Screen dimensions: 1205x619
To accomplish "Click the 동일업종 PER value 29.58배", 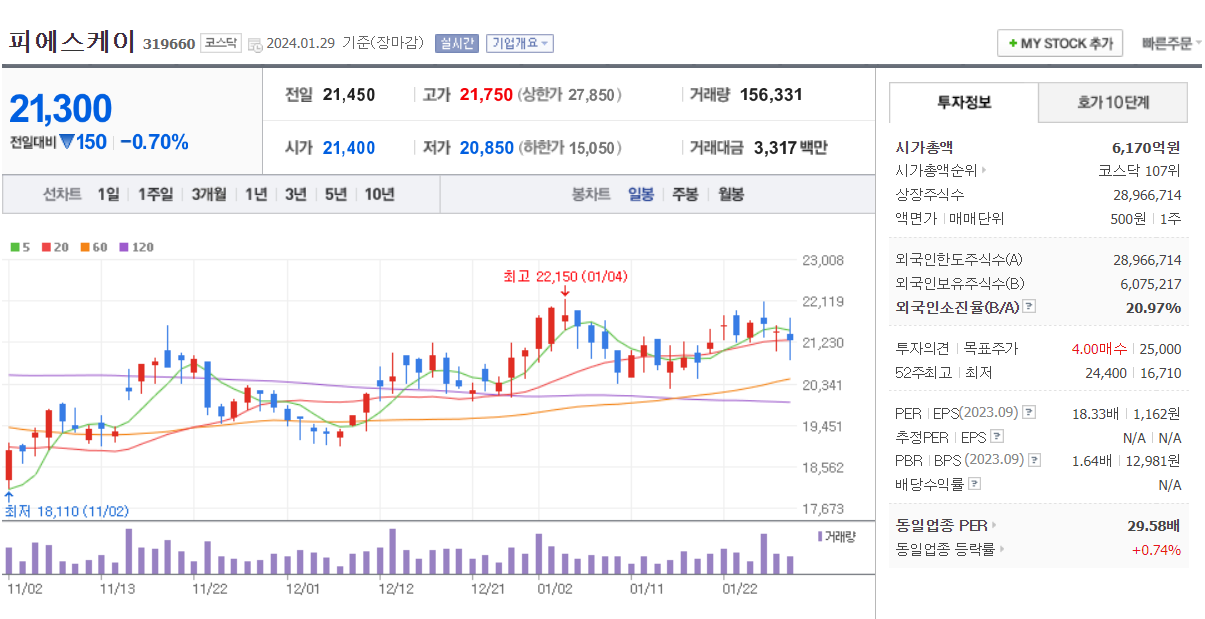I will click(1154, 525).
